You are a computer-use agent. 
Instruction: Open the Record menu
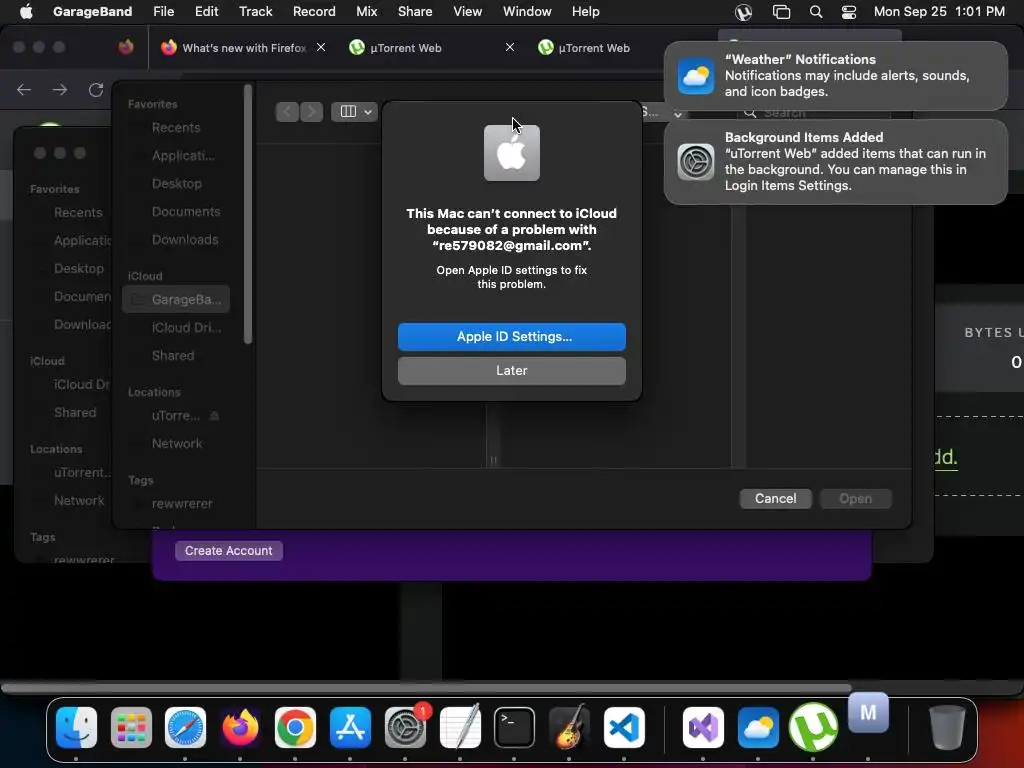click(314, 11)
